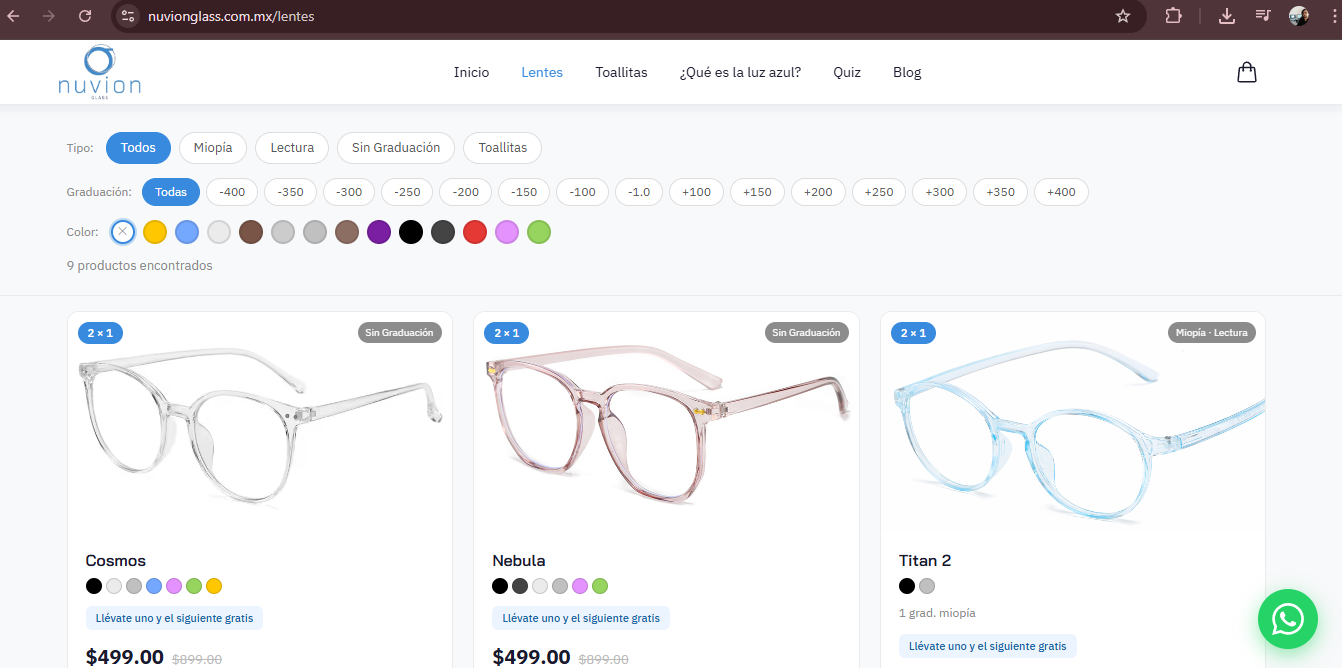The width and height of the screenshot is (1342, 668).
Task: Choose graduation -250
Action: tap(407, 192)
